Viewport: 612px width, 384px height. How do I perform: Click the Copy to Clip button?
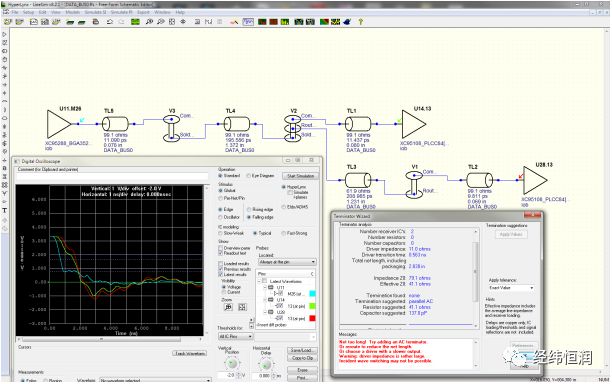(x=302, y=358)
